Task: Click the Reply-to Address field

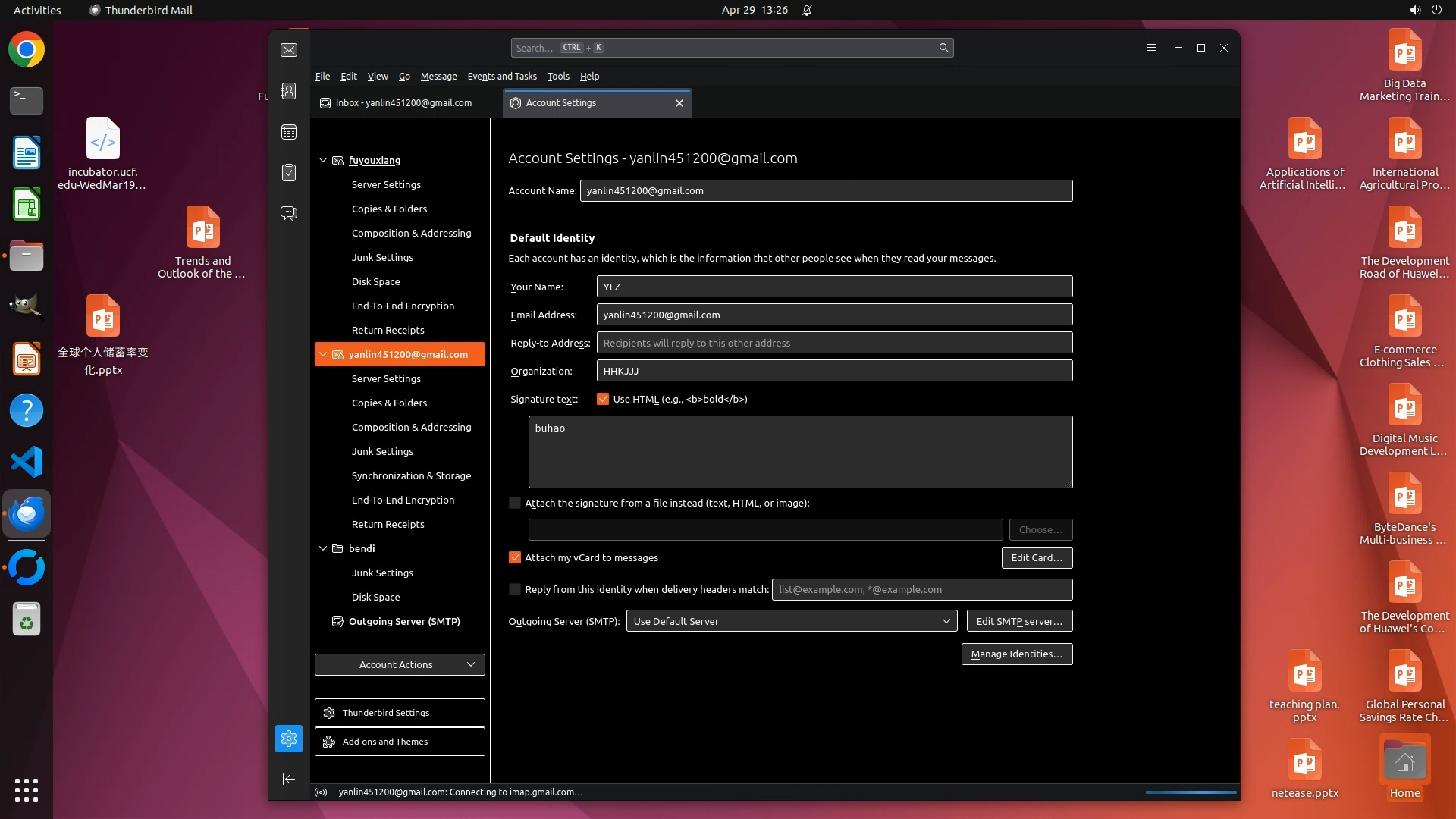Action: (x=834, y=343)
